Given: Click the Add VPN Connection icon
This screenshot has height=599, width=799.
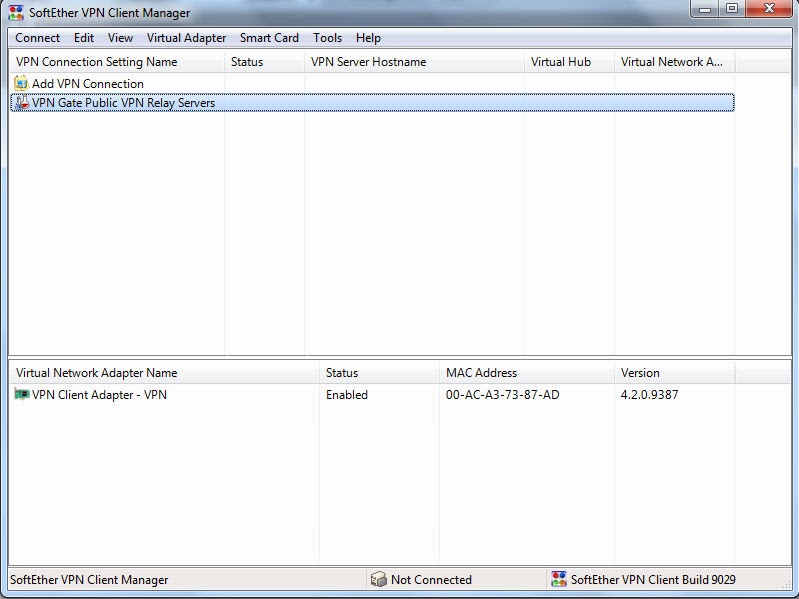Looking at the screenshot, I should pyautogui.click(x=21, y=83).
